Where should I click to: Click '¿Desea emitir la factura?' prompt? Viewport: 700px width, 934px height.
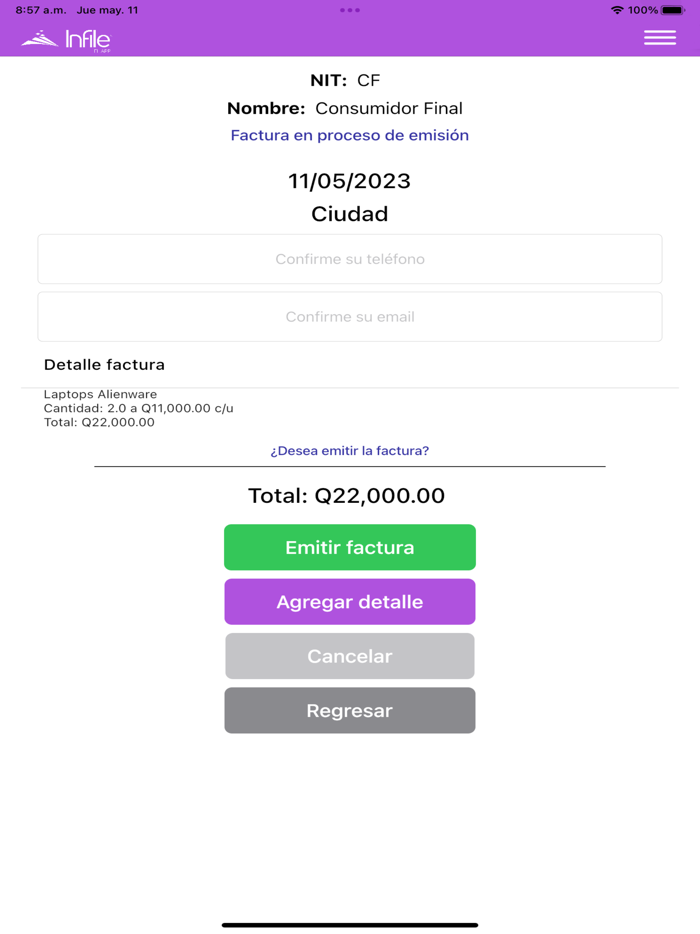[x=349, y=452]
